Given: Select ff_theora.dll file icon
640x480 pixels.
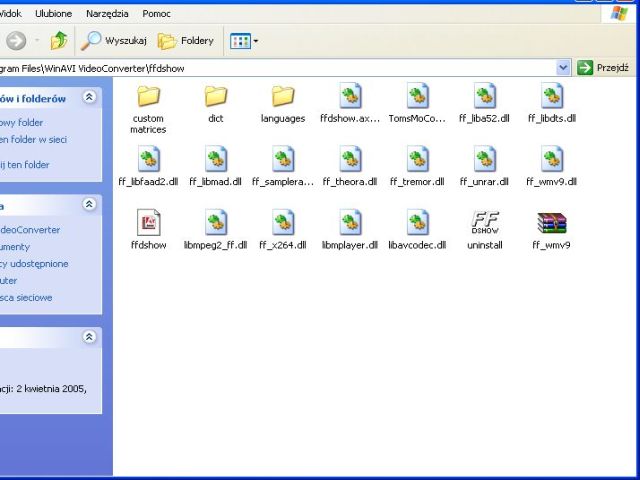Looking at the screenshot, I should point(350,159).
